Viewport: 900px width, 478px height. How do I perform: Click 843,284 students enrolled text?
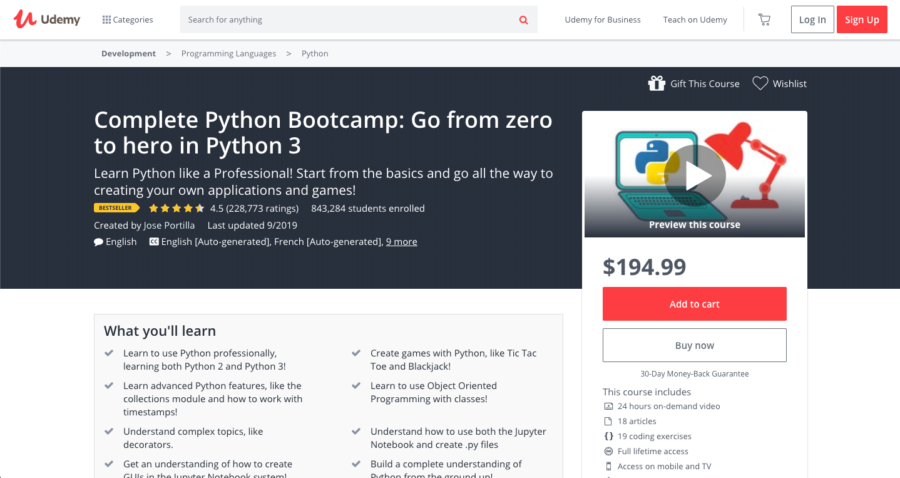[x=368, y=208]
